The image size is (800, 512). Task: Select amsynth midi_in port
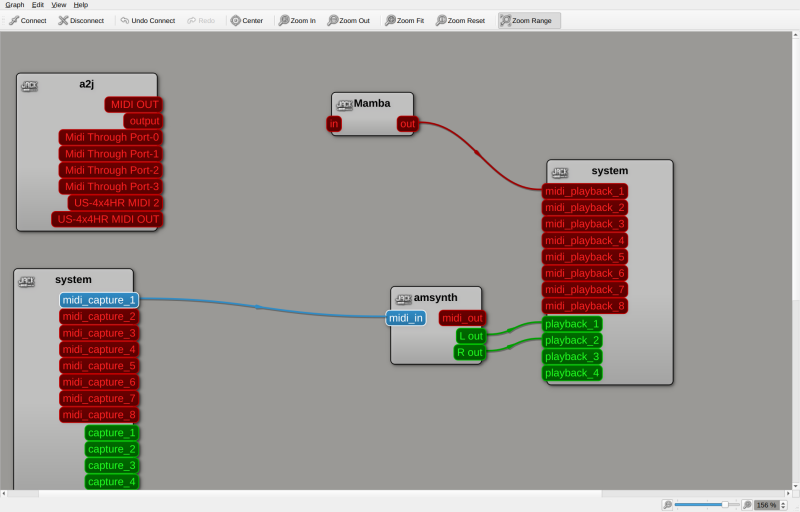click(x=406, y=318)
